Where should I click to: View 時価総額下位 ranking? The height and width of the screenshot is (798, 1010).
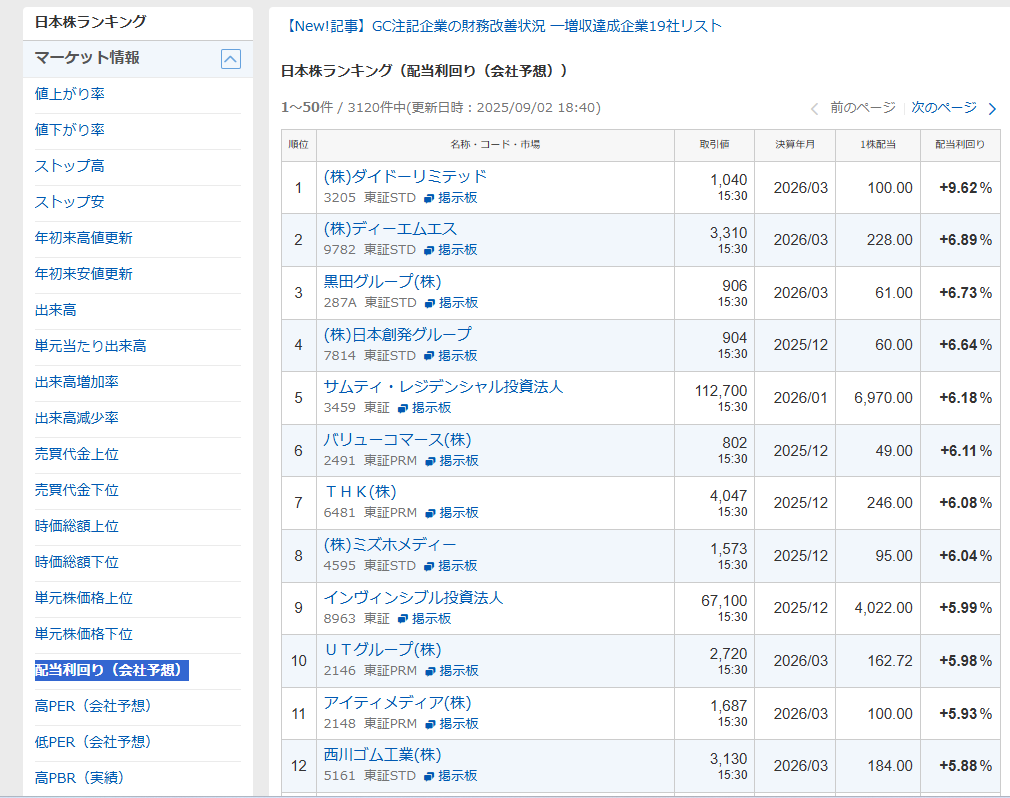point(77,562)
